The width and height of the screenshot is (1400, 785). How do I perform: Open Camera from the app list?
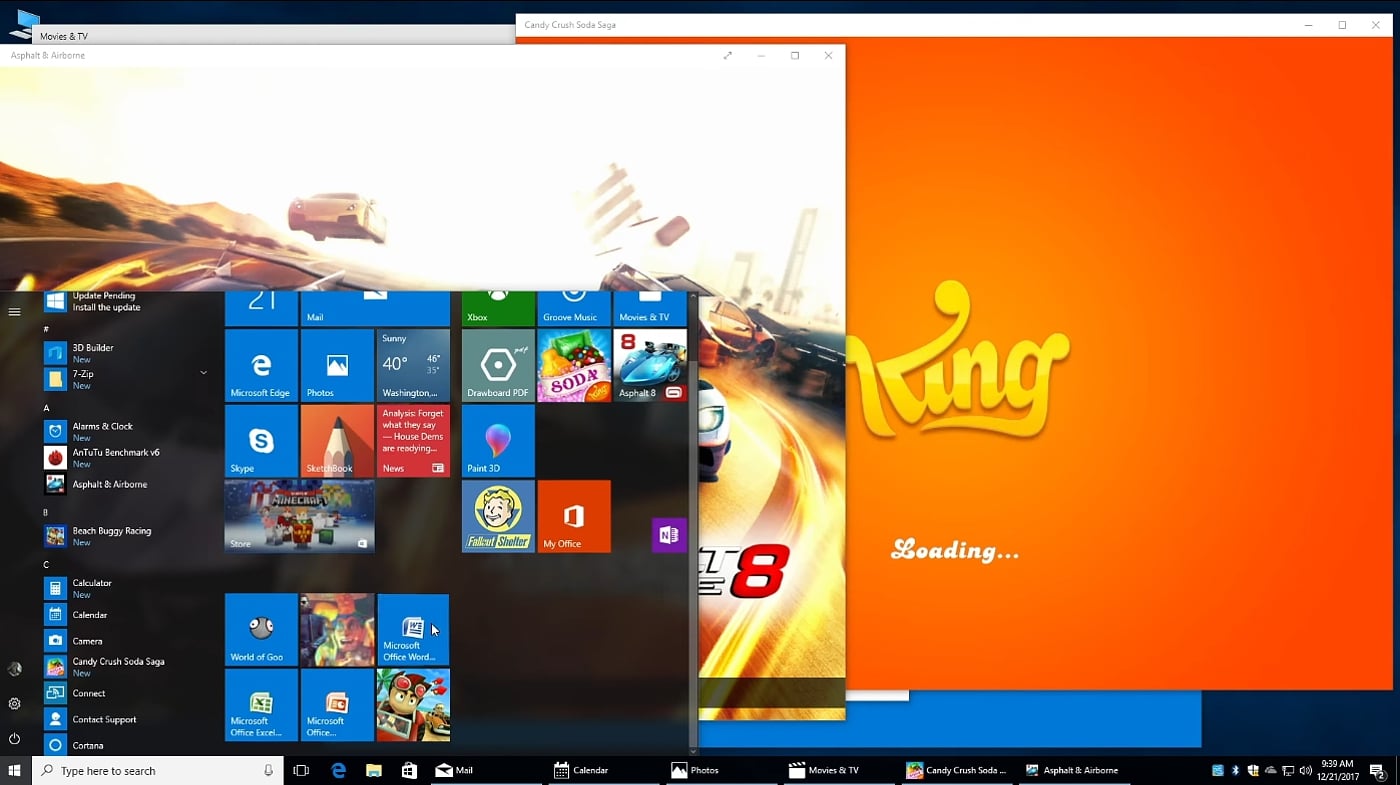tap(126, 640)
